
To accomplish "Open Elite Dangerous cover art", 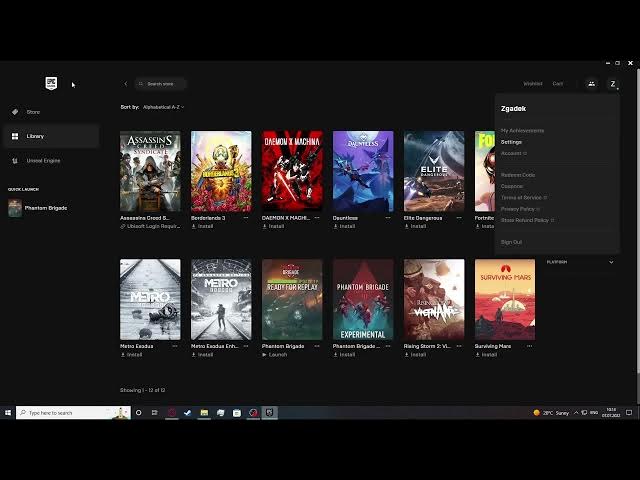I will click(x=434, y=171).
